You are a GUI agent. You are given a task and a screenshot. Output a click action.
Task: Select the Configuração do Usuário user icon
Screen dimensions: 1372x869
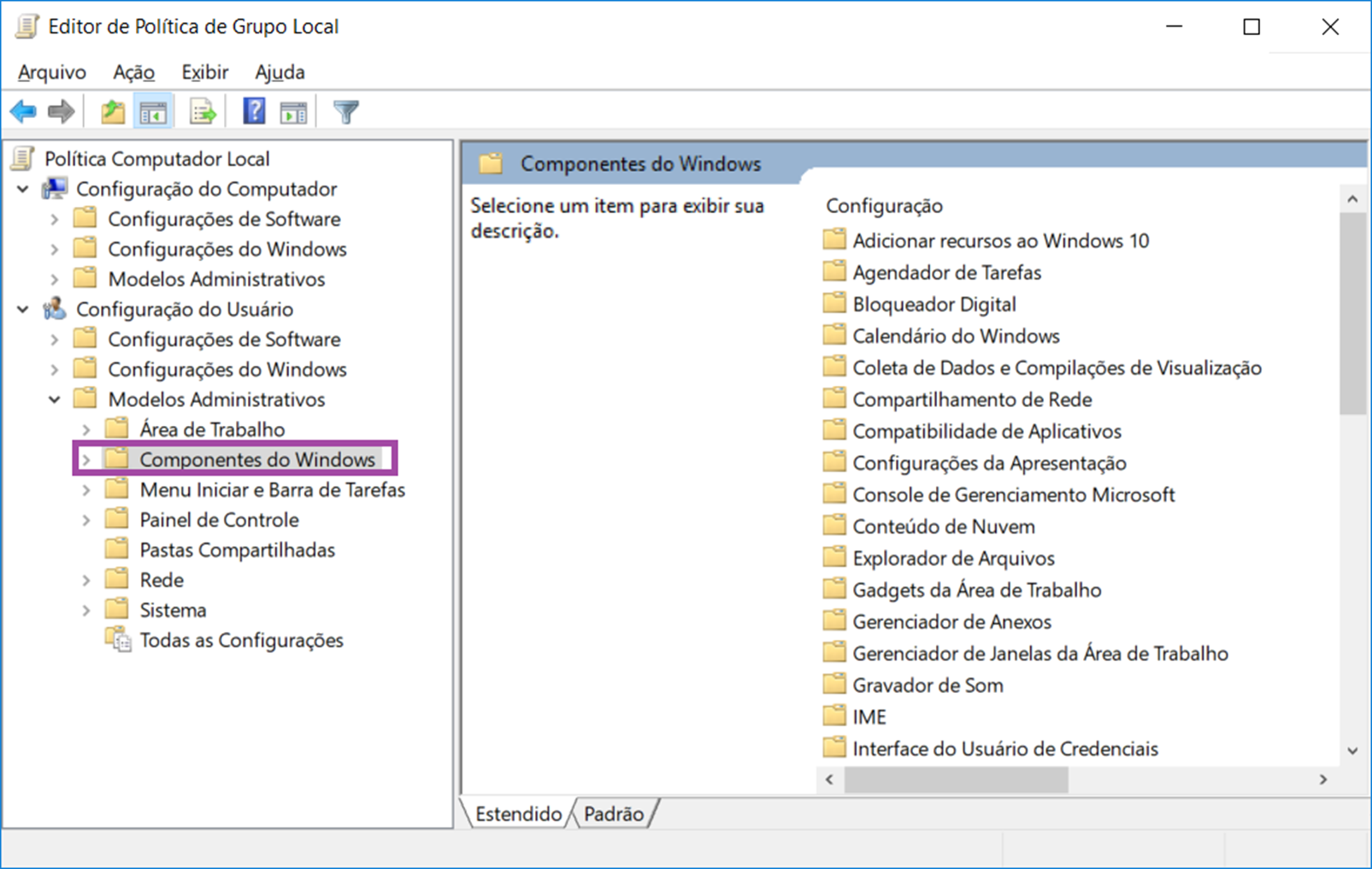pyautogui.click(x=55, y=309)
